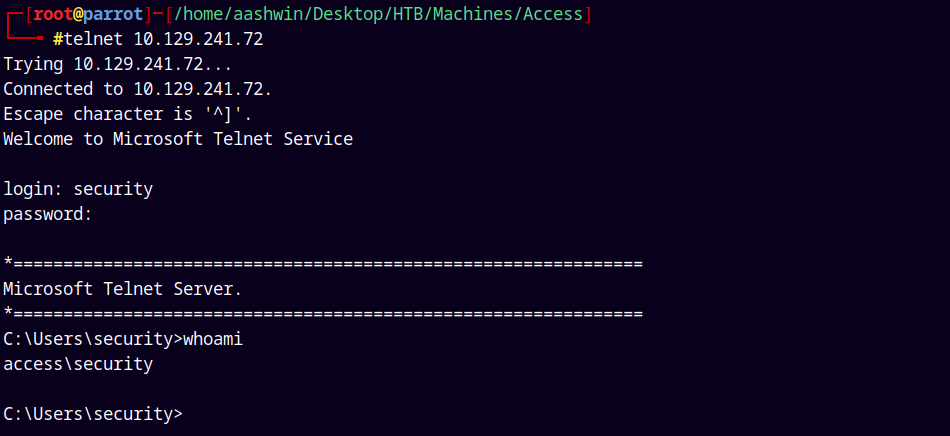Click the empty password field line
Viewport: 950px width, 436px height.
[48, 214]
